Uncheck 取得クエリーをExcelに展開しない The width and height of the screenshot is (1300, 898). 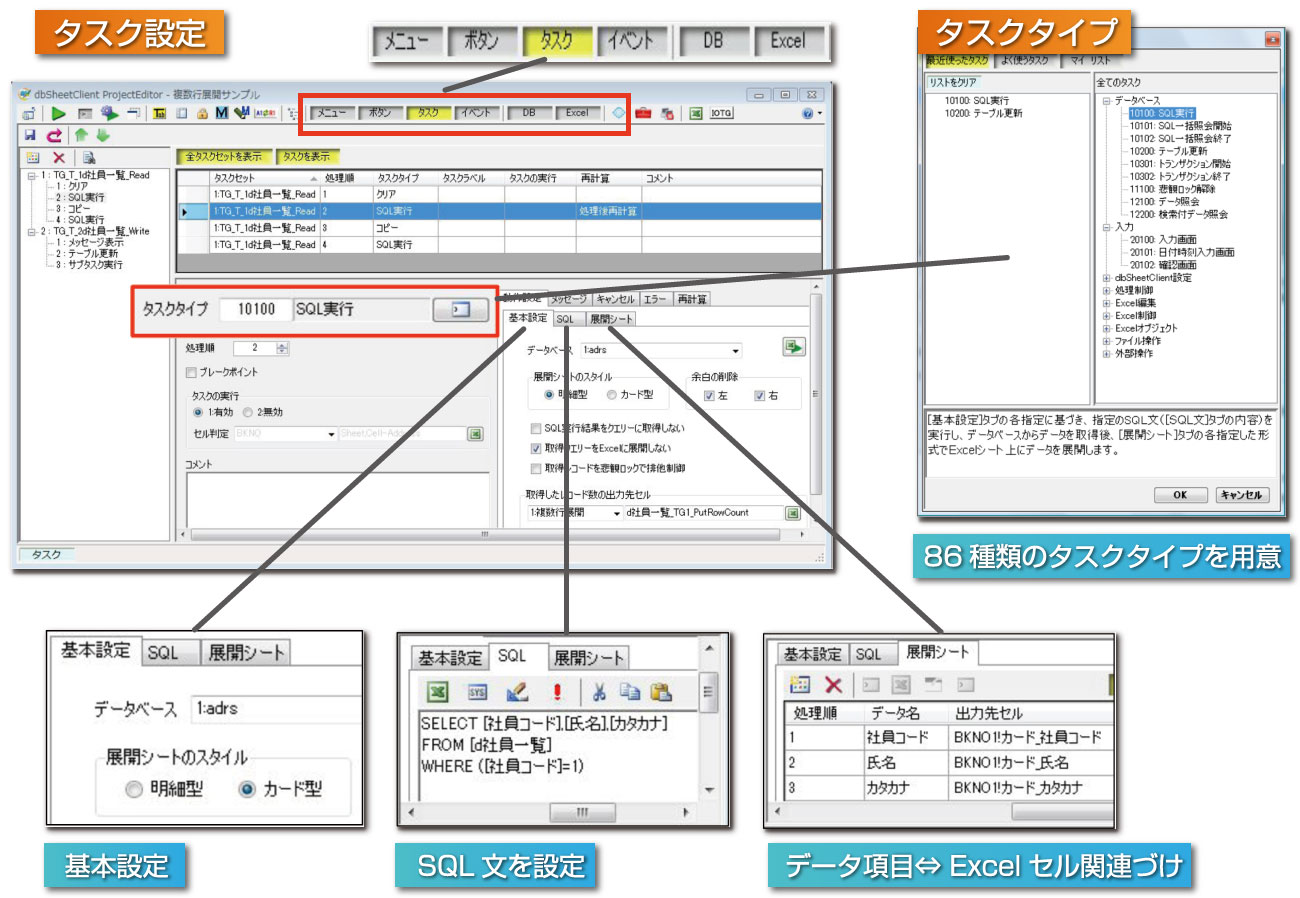pos(537,448)
